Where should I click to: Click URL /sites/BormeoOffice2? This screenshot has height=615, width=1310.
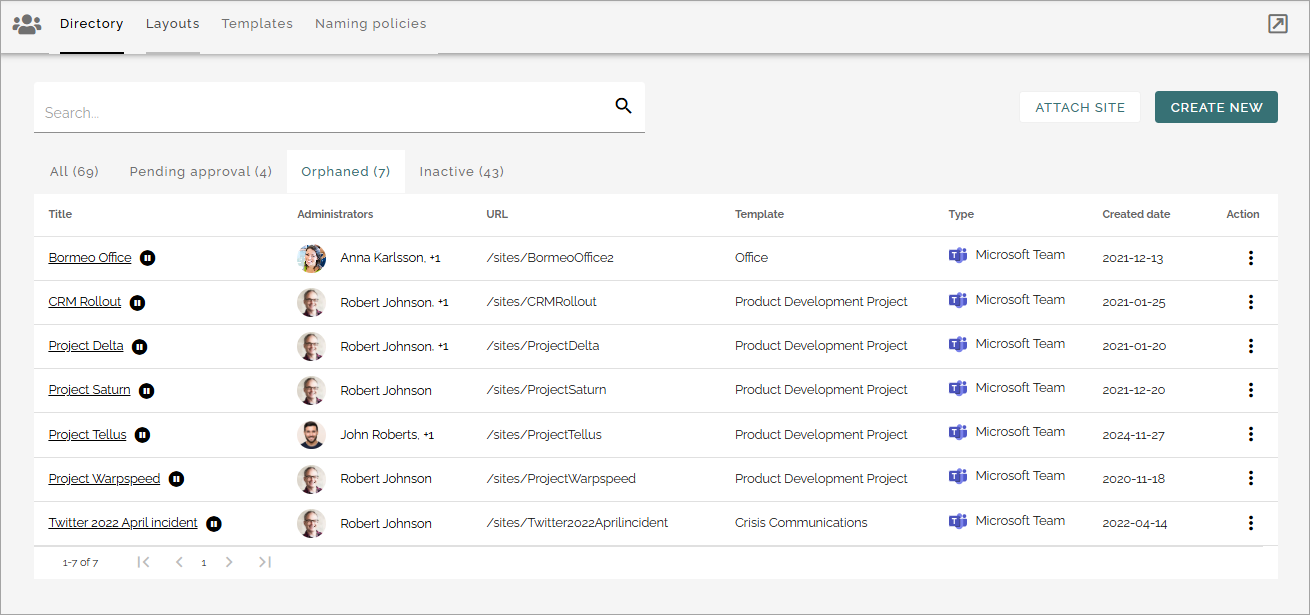[x=550, y=258]
